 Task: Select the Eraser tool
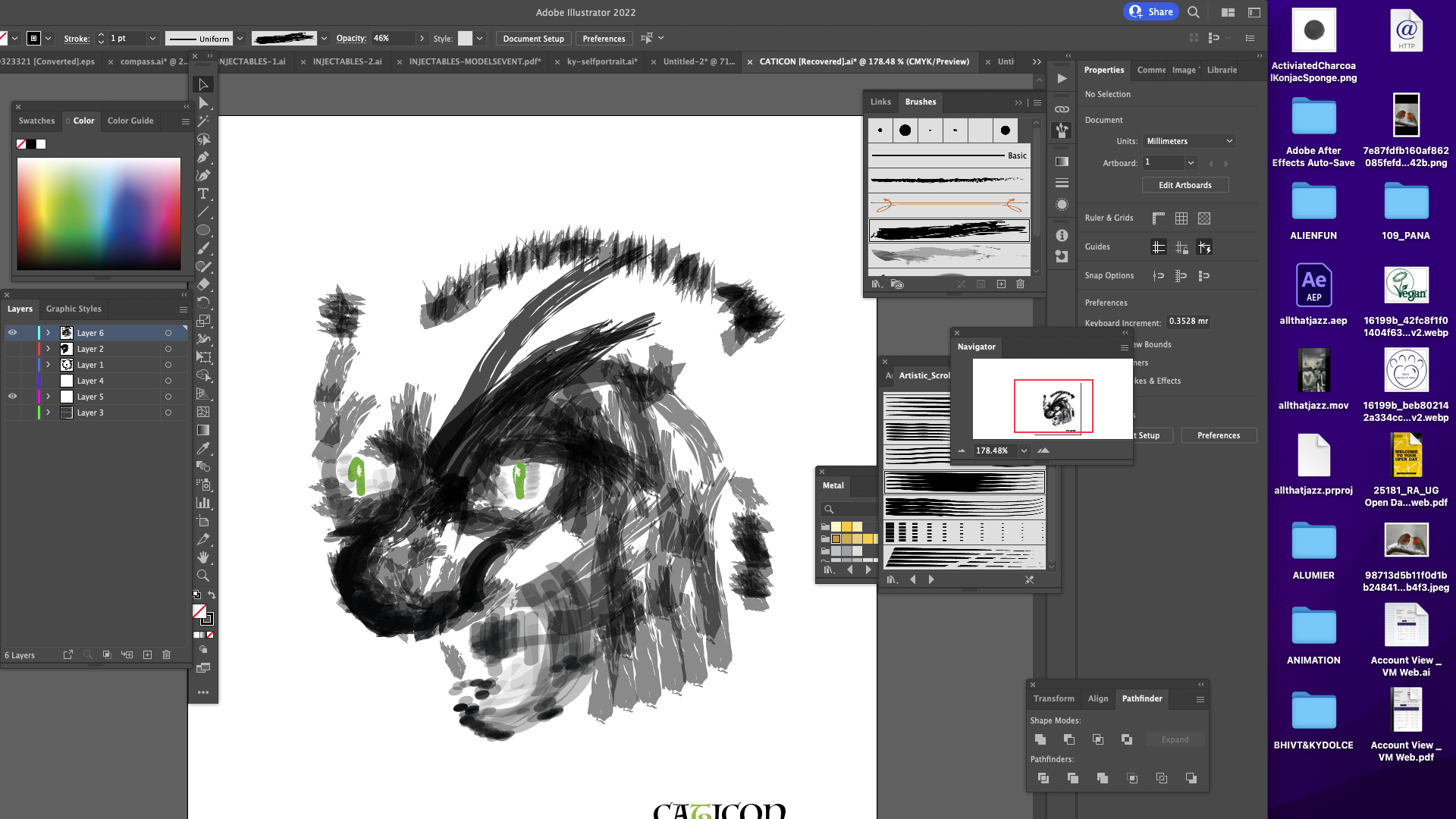tap(203, 284)
